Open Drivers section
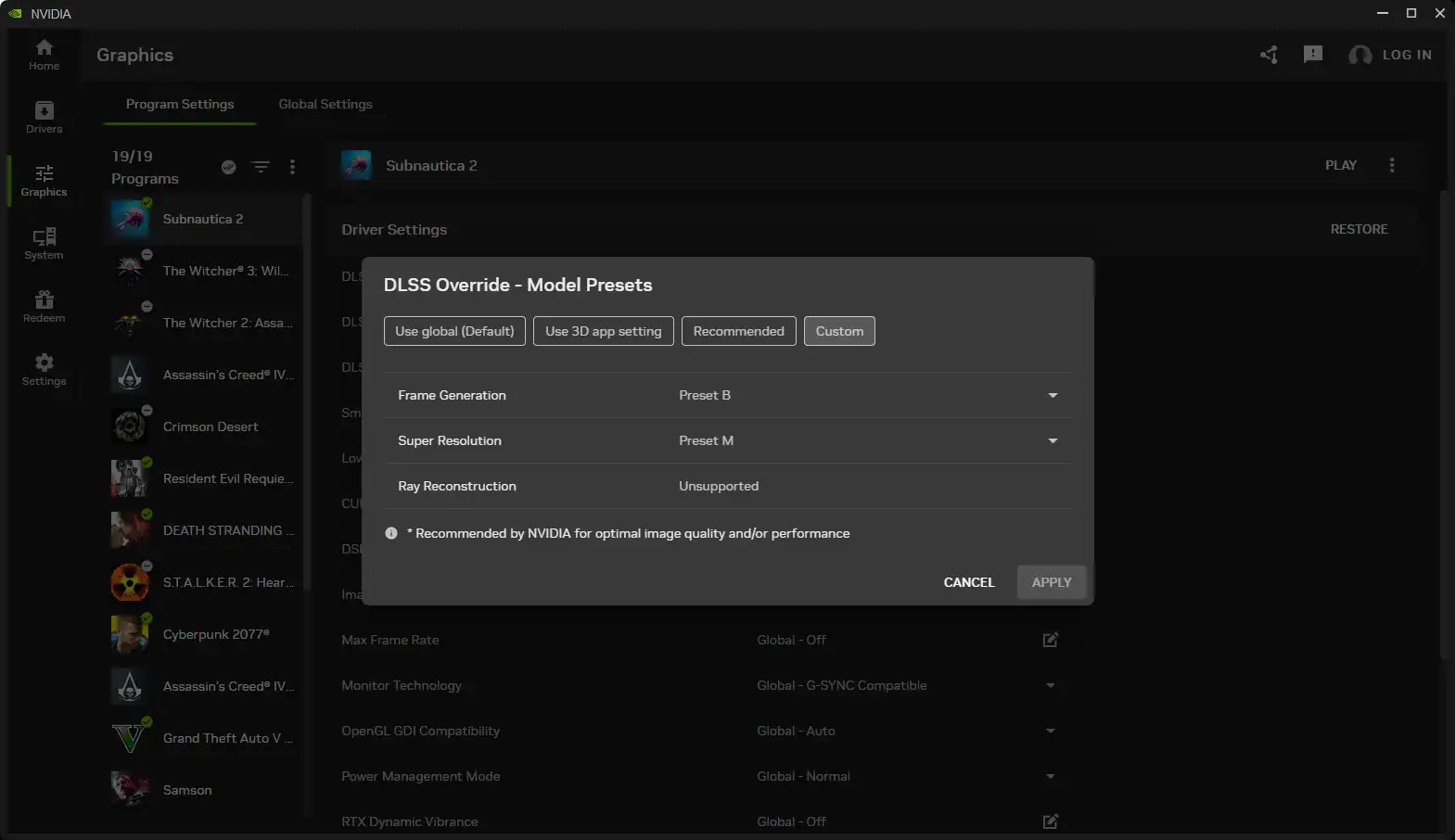 pos(44,118)
